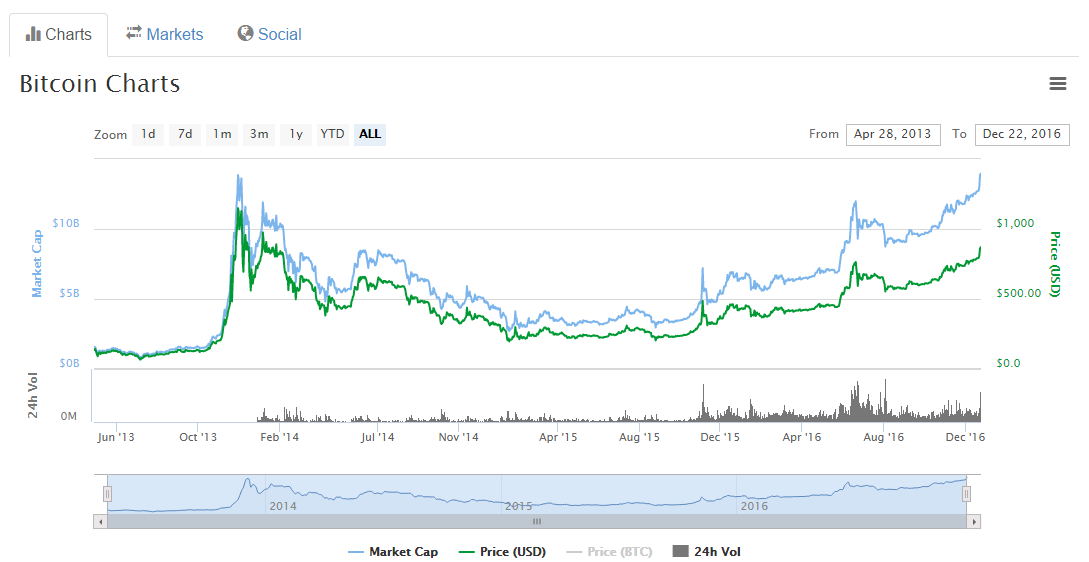The image size is (1089, 562).
Task: Click the Apr '16 axis label
Action: click(801, 437)
